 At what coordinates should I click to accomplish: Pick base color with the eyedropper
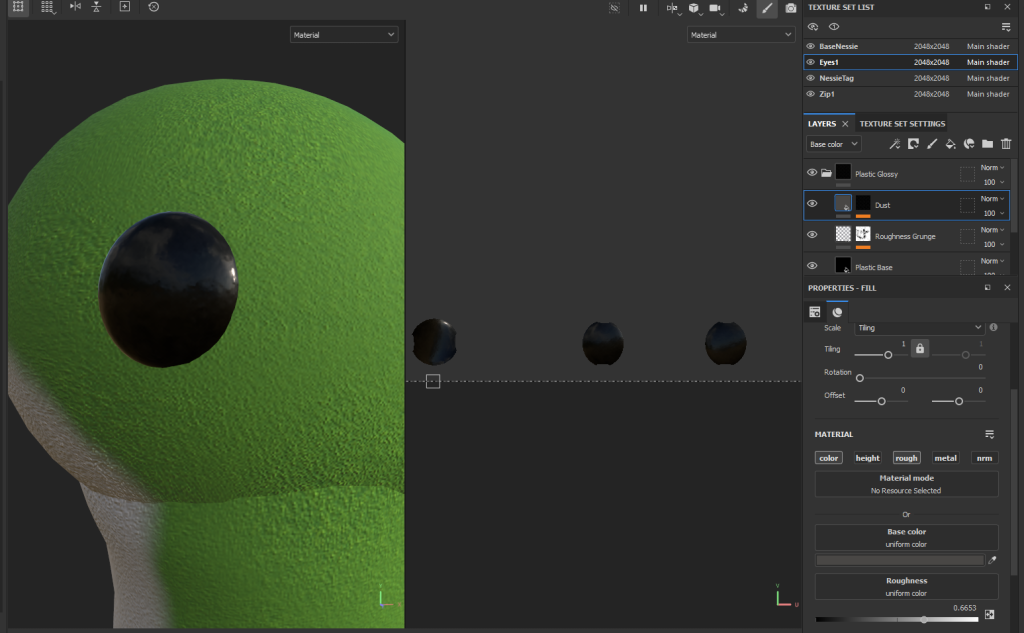(x=992, y=560)
